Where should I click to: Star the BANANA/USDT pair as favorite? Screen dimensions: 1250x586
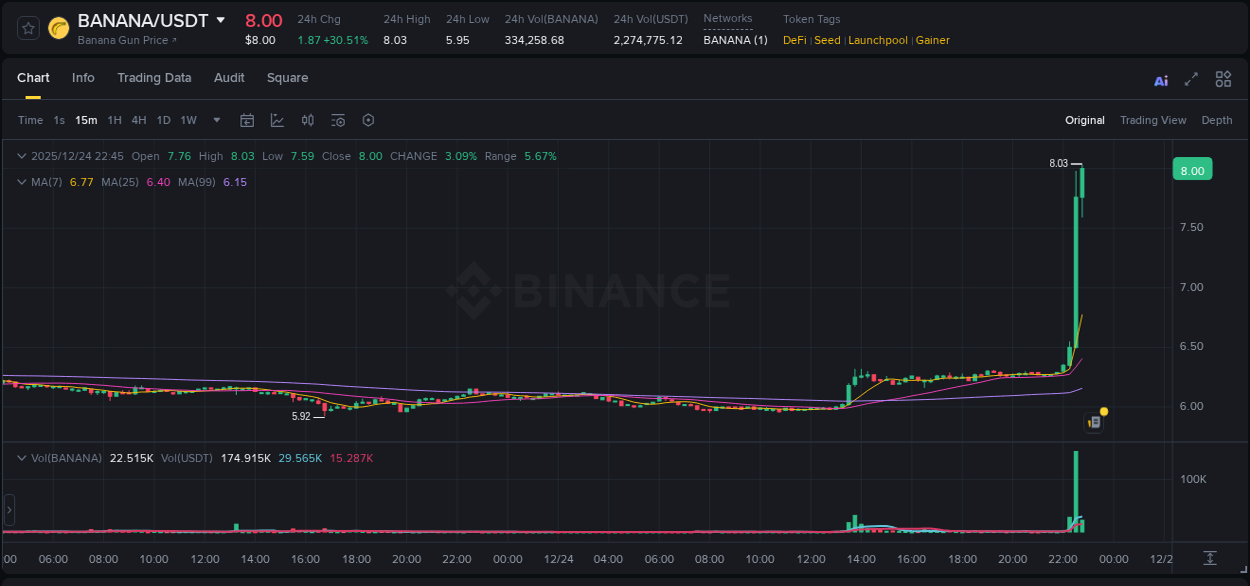[x=27, y=28]
